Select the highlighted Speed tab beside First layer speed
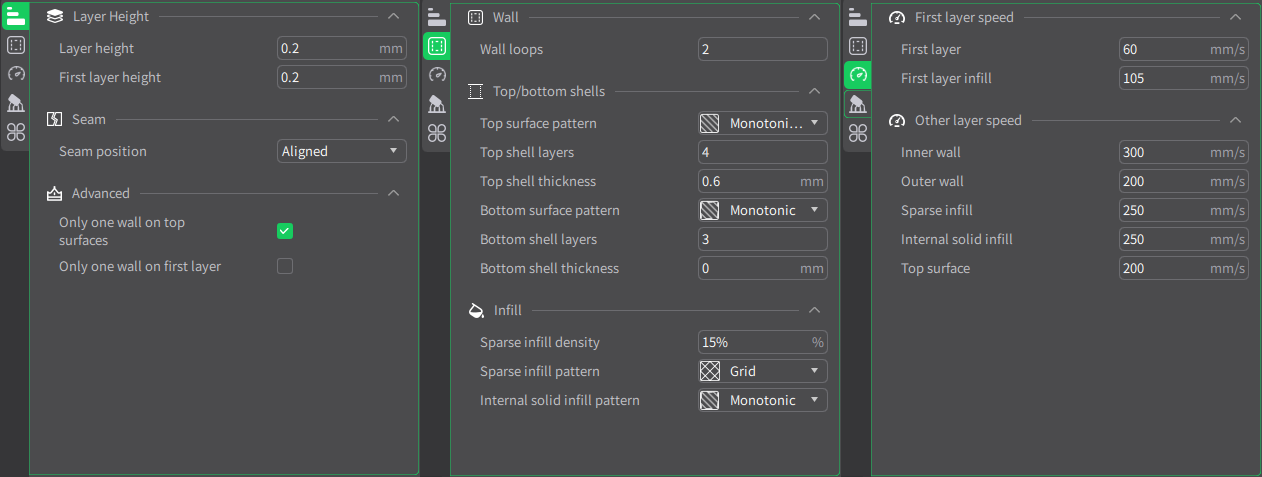The width and height of the screenshot is (1262, 477). click(857, 74)
